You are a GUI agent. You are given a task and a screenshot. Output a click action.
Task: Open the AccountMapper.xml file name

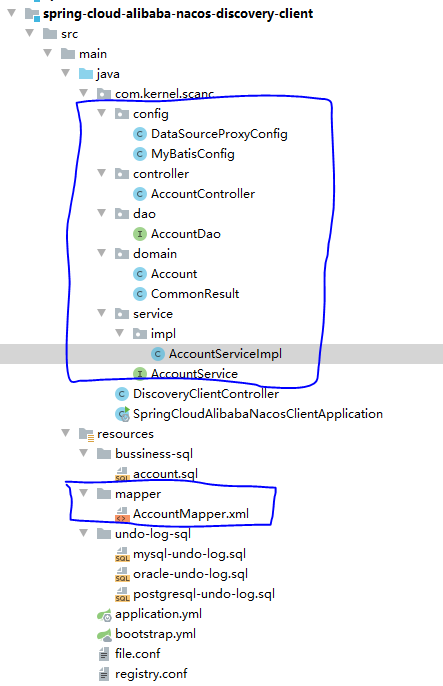(x=191, y=514)
